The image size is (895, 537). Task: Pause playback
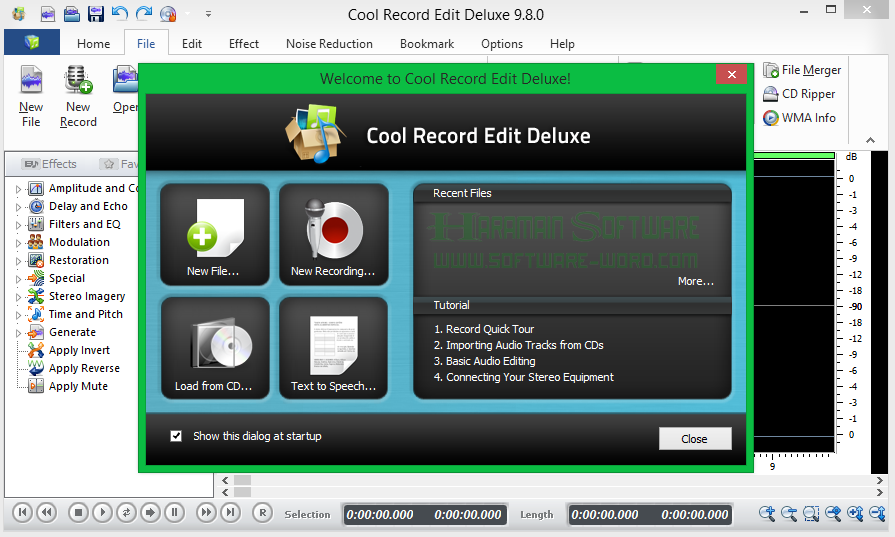pyautogui.click(x=175, y=512)
